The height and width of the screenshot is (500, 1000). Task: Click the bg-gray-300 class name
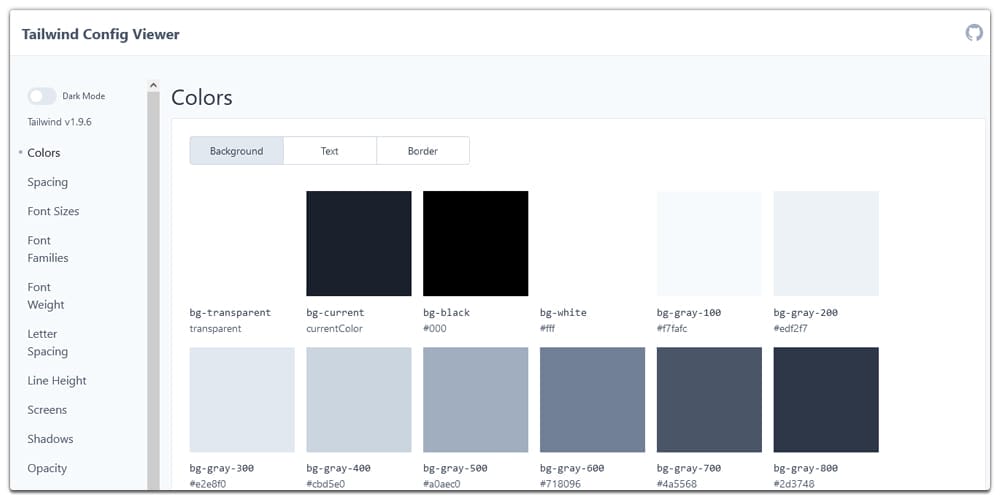pyautogui.click(x=221, y=468)
